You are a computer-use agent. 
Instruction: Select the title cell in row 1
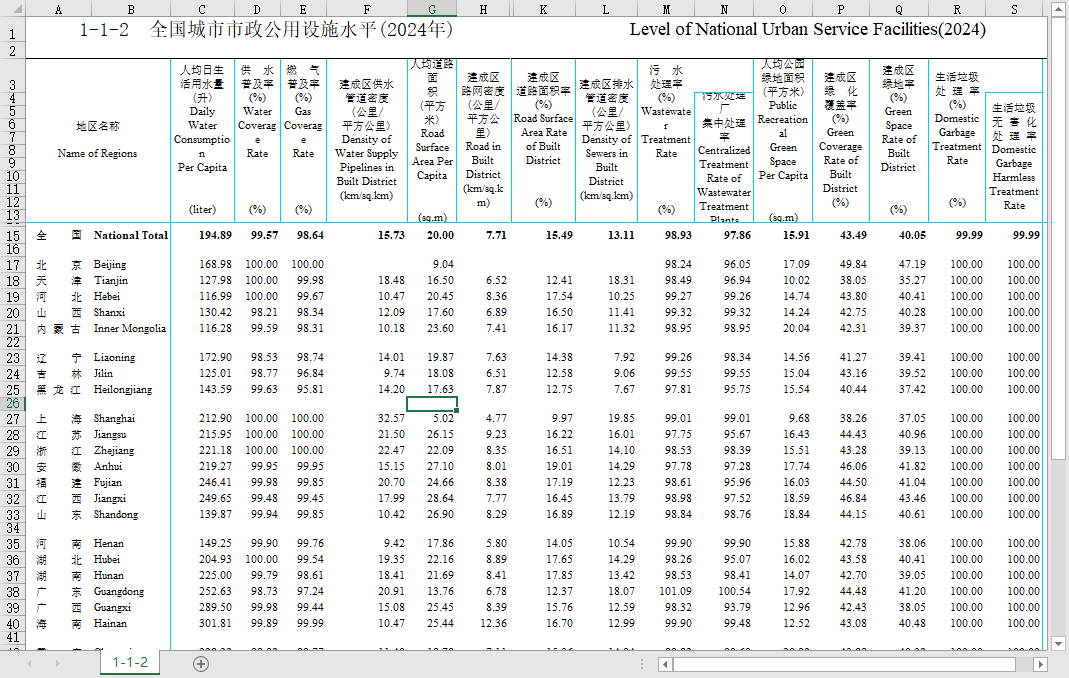[x=267, y=30]
